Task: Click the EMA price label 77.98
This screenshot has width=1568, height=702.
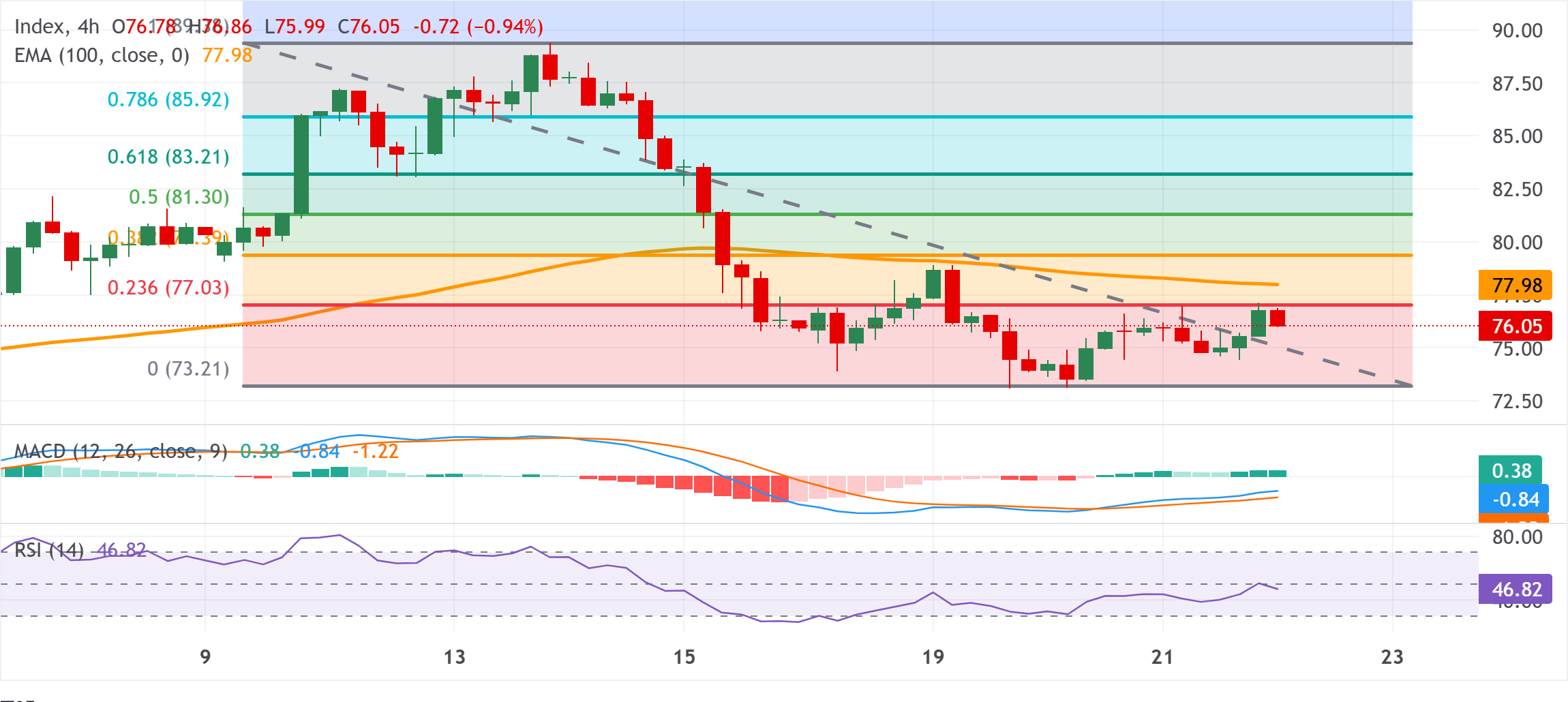Action: tap(1515, 285)
